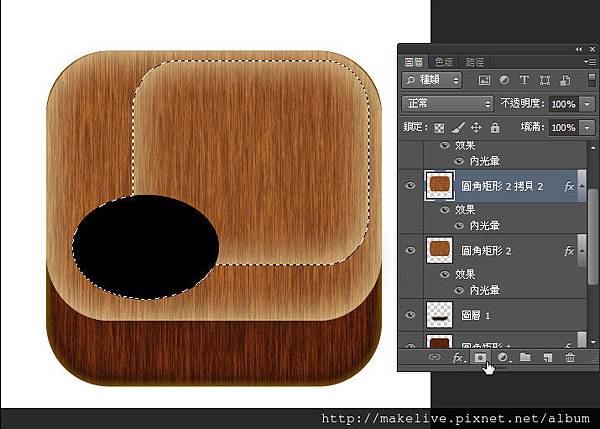This screenshot has height=429, width=600.
Task: Hide the 圖層 1 layer
Action: coord(410,315)
